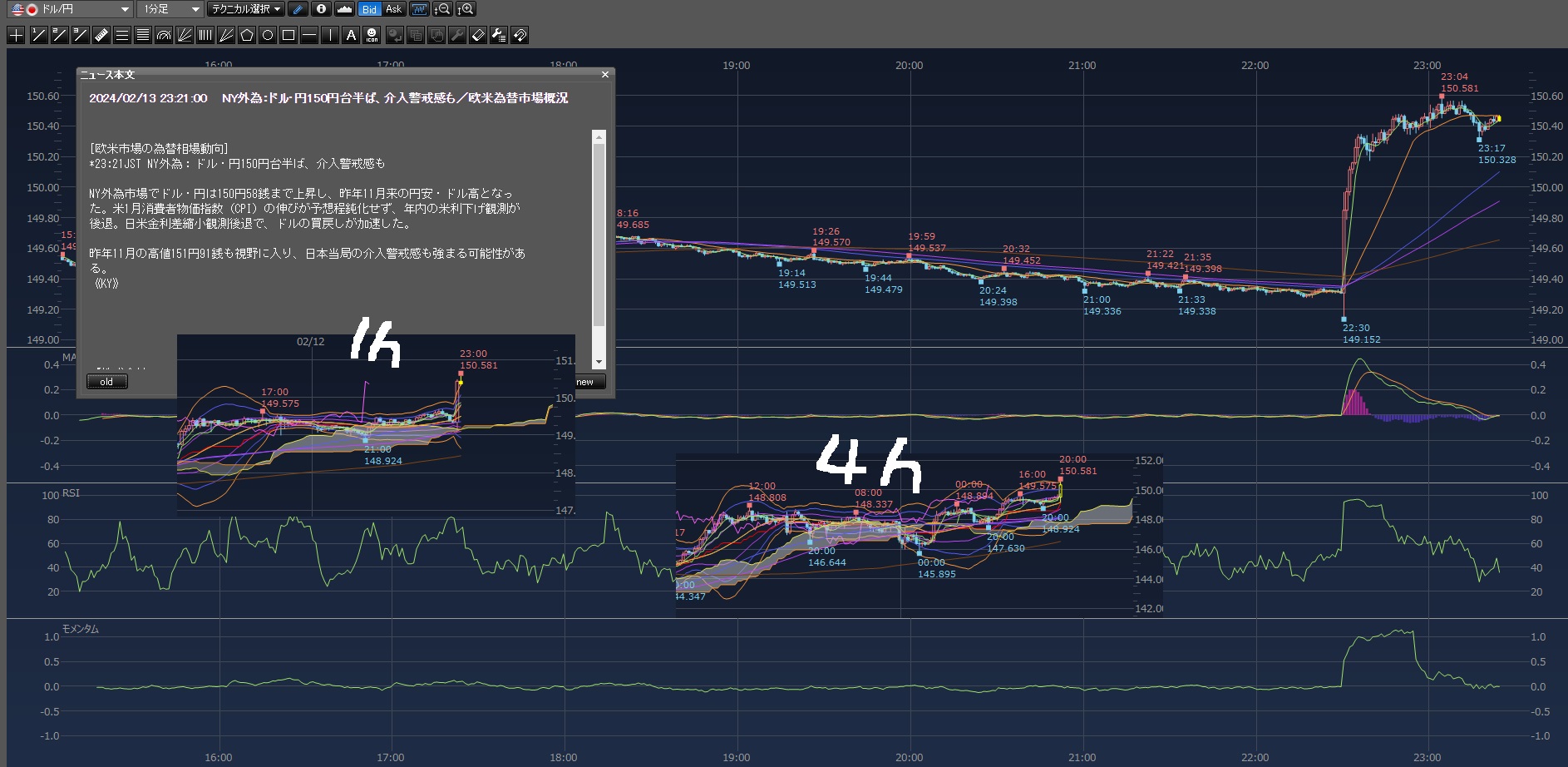
Task: Choose the pentagon shape drawing tool
Action: pos(247,35)
